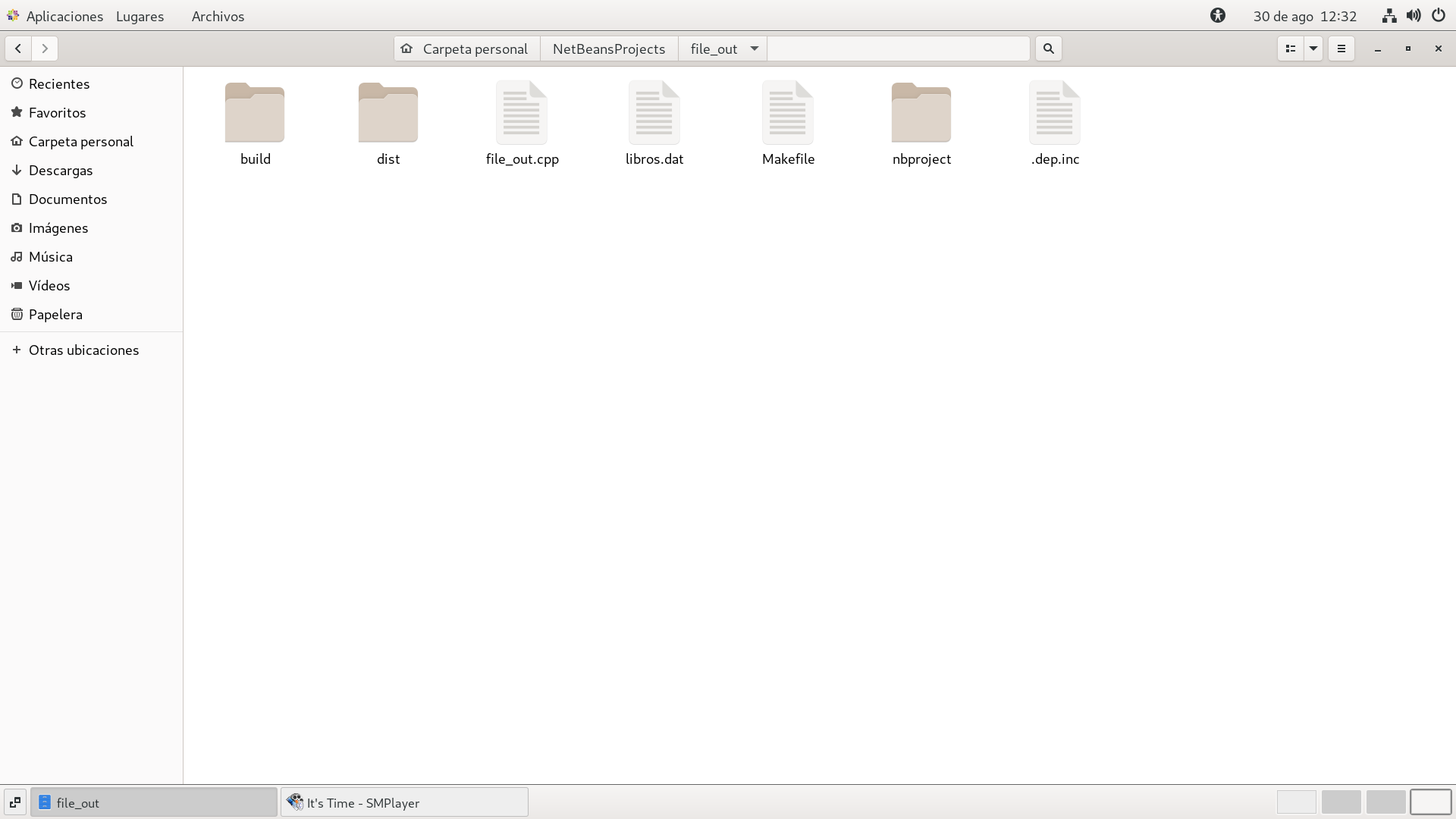Click the system volume icon

pos(1414,16)
